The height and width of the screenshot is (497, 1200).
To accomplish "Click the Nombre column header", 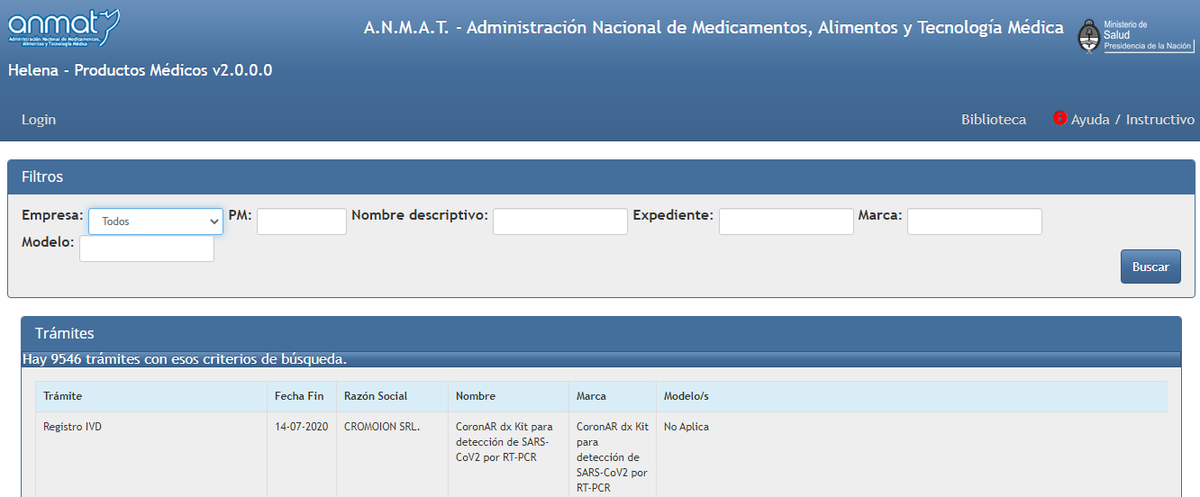I will point(508,396).
